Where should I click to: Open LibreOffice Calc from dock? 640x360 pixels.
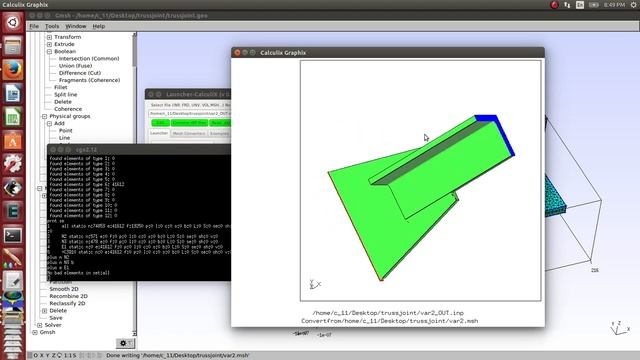[x=13, y=117]
